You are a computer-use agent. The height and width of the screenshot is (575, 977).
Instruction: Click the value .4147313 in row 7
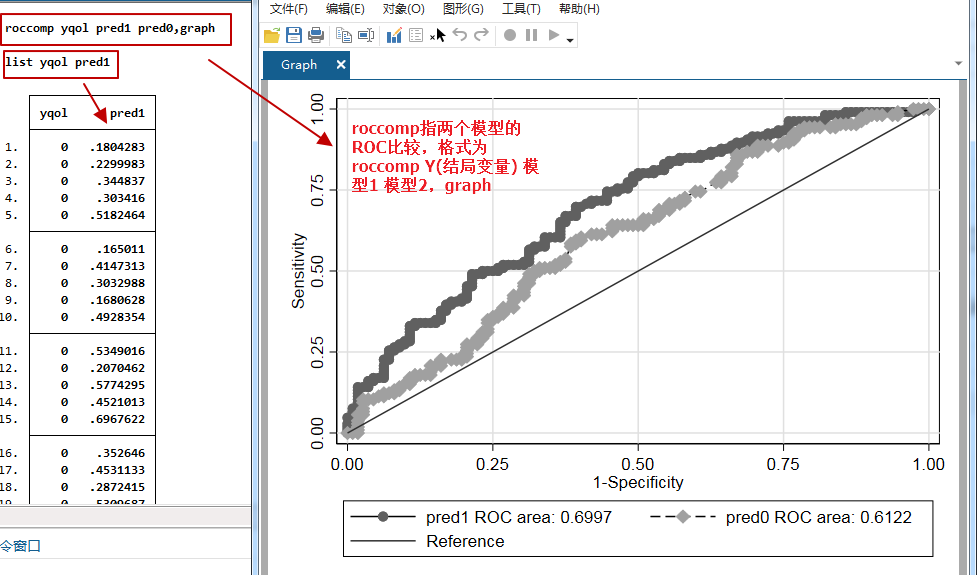[x=117, y=265]
